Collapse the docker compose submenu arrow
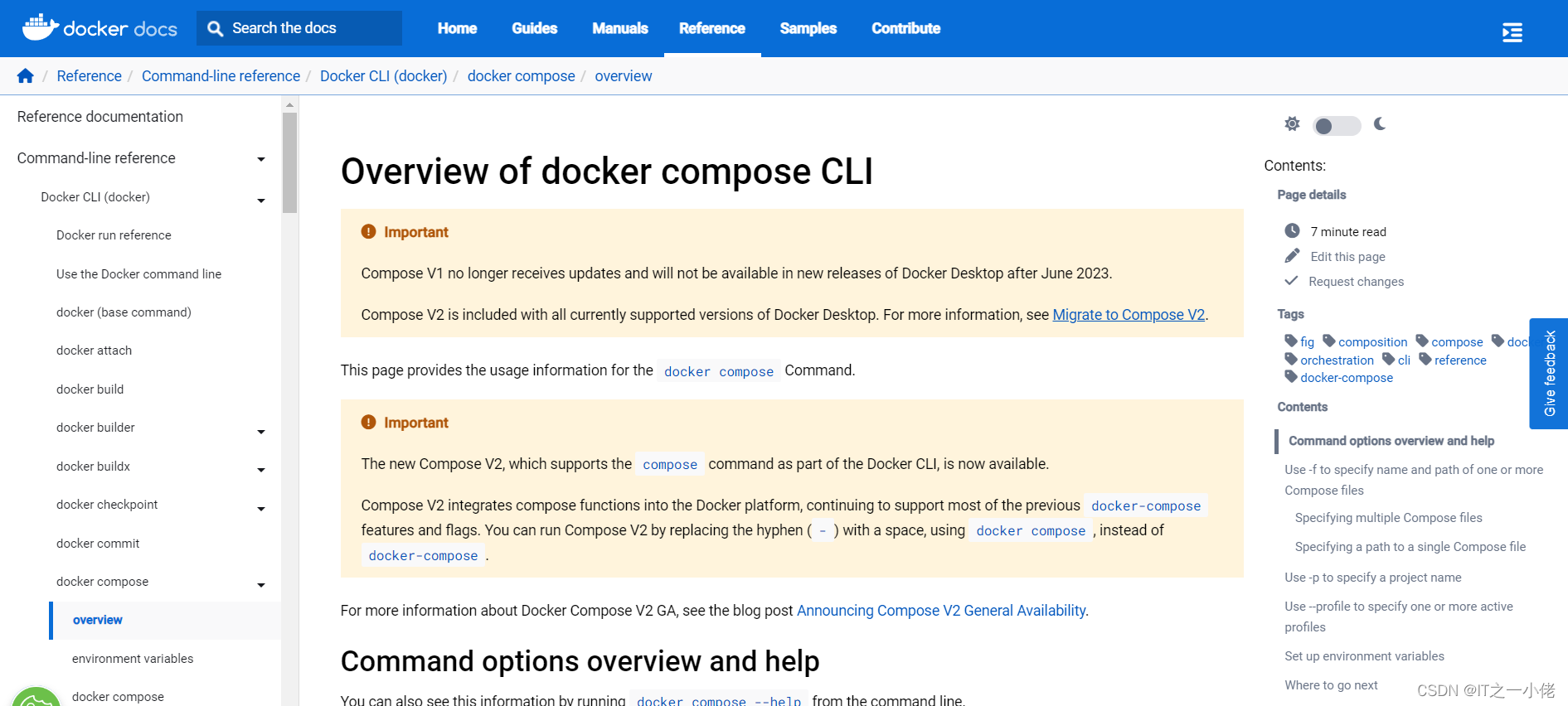 [261, 585]
